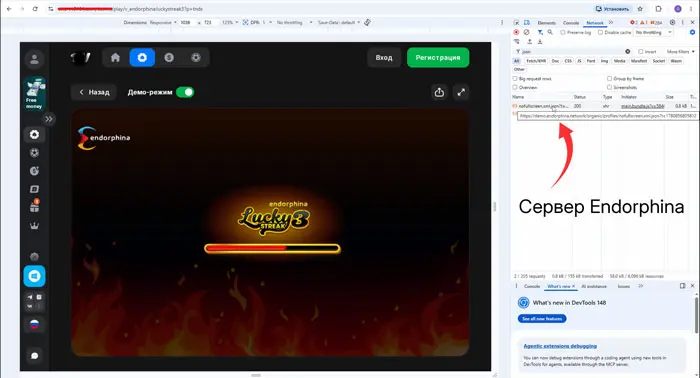Click the import HAR upload icon

pyautogui.click(x=529, y=42)
